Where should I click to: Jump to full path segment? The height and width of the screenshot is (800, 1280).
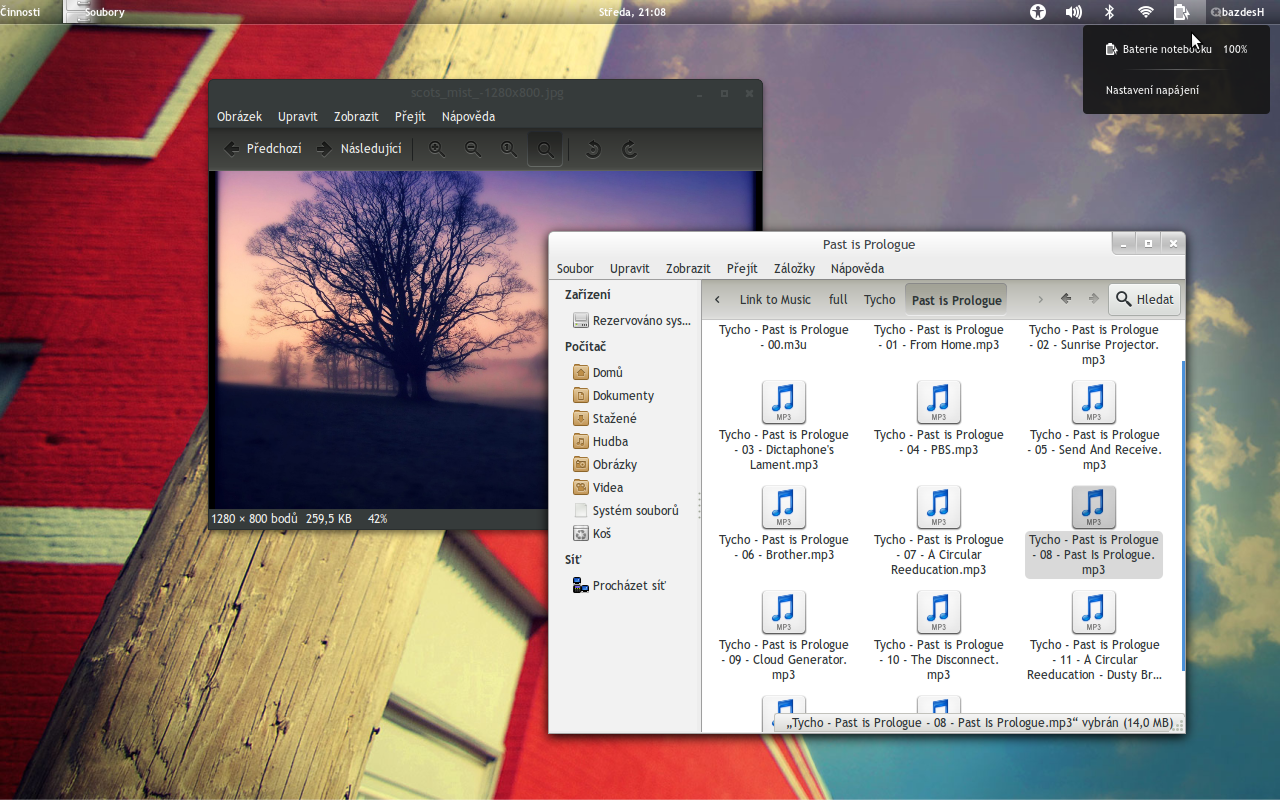(x=838, y=299)
